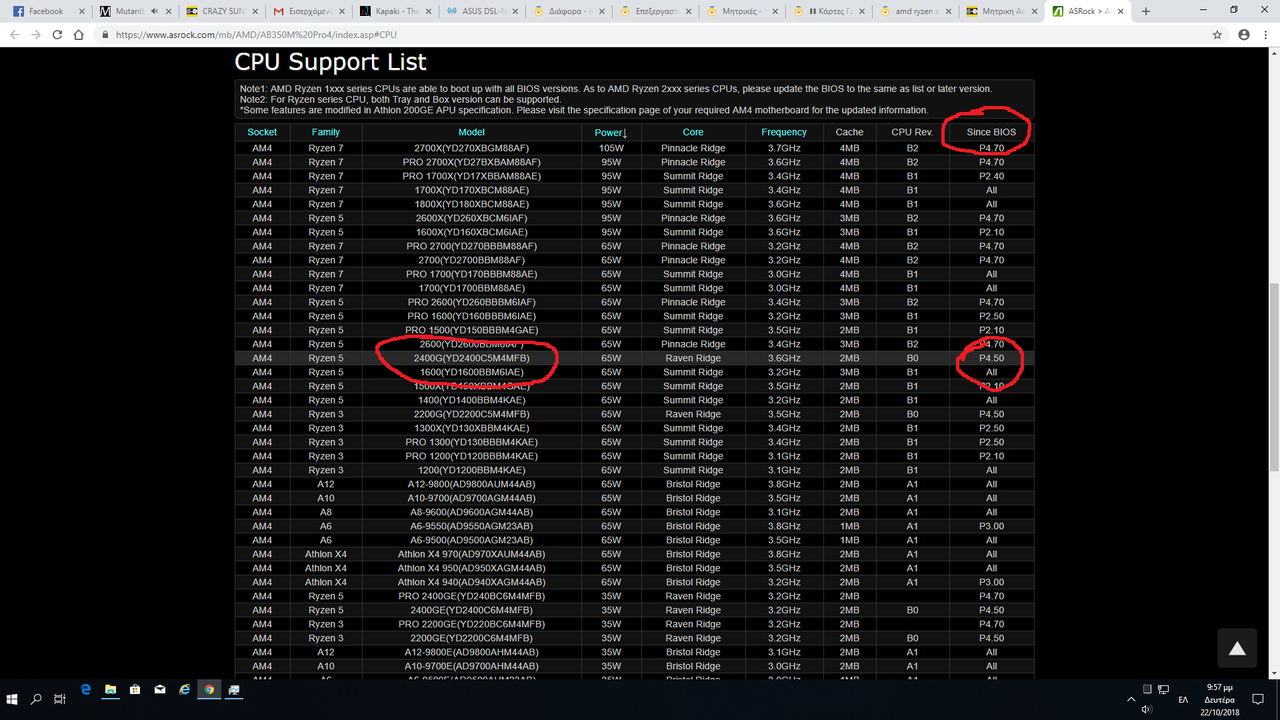Open the ΕΛ language input switcher
This screenshot has width=1280, height=720.
click(x=1183, y=699)
